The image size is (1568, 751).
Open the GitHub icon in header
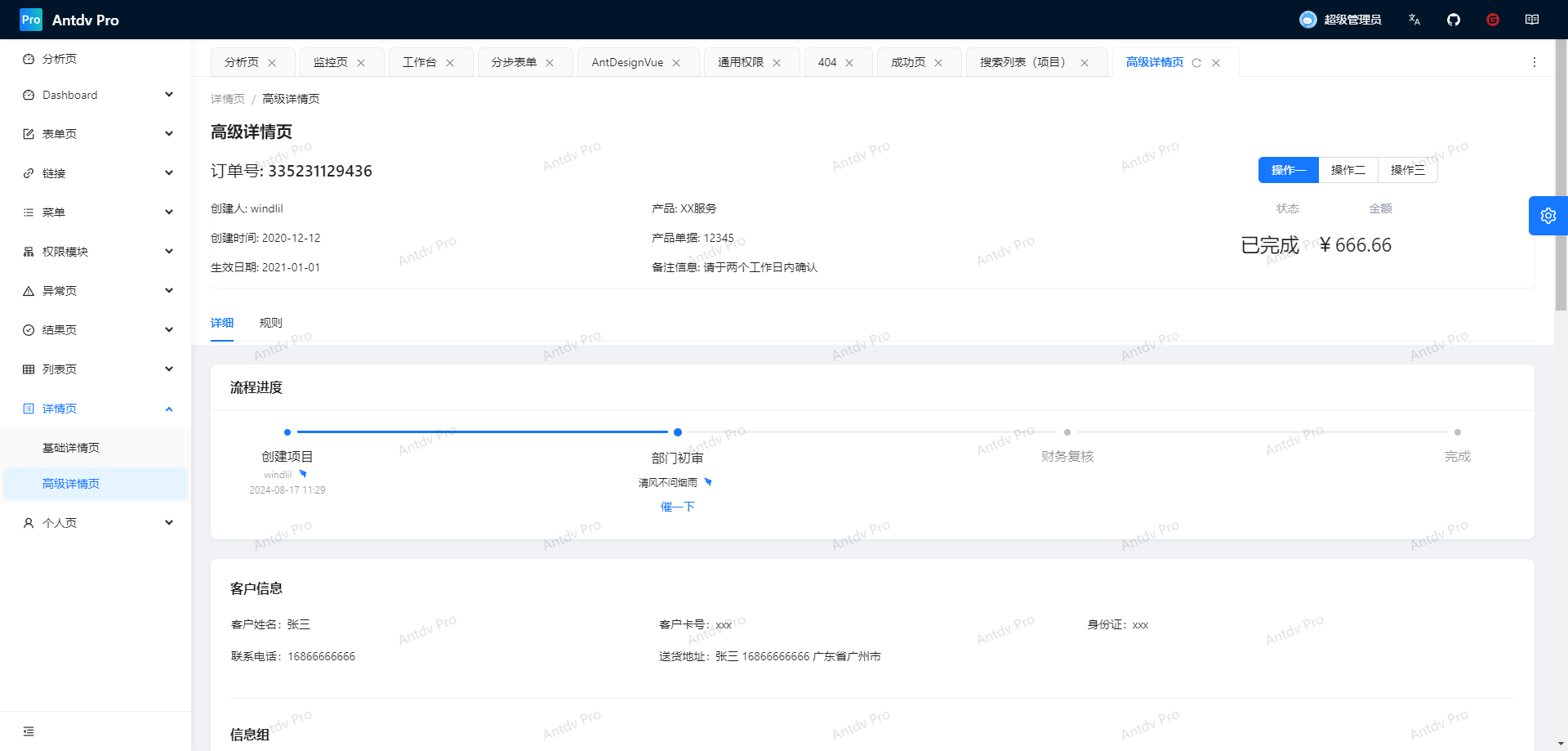click(x=1454, y=20)
